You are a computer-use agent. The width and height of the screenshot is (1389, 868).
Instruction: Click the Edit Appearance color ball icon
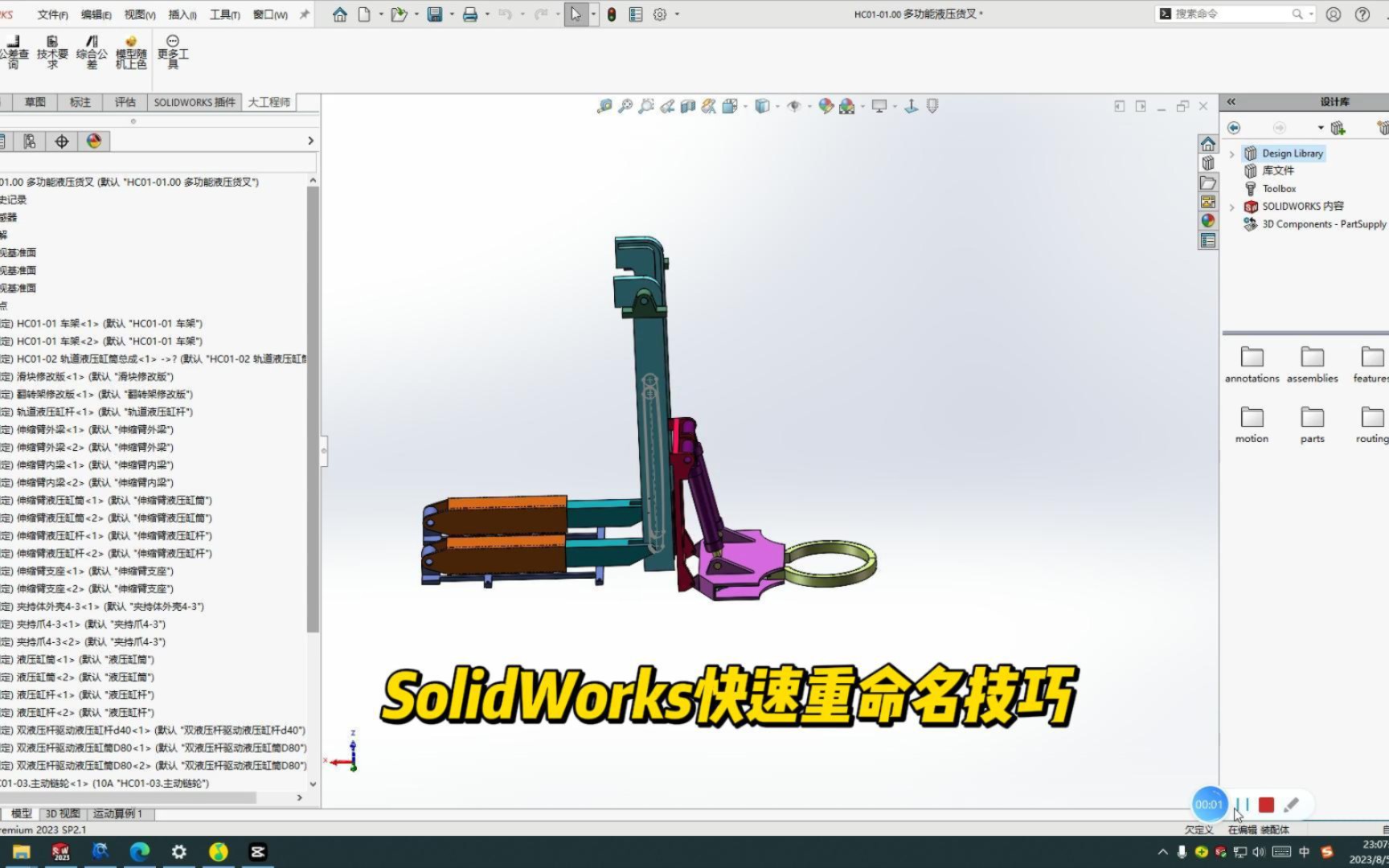point(826,106)
